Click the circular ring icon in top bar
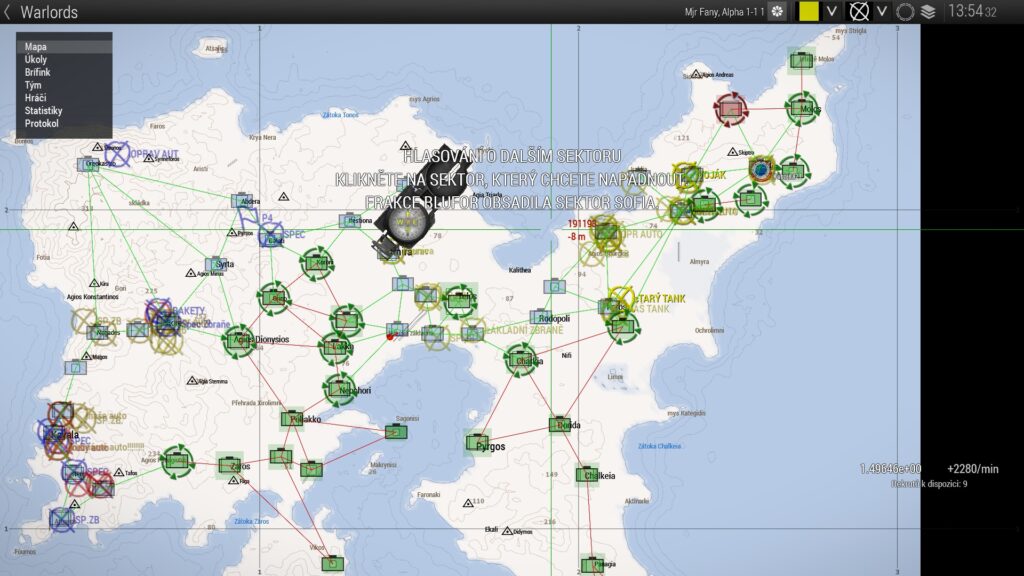1024x576 pixels. coord(905,12)
